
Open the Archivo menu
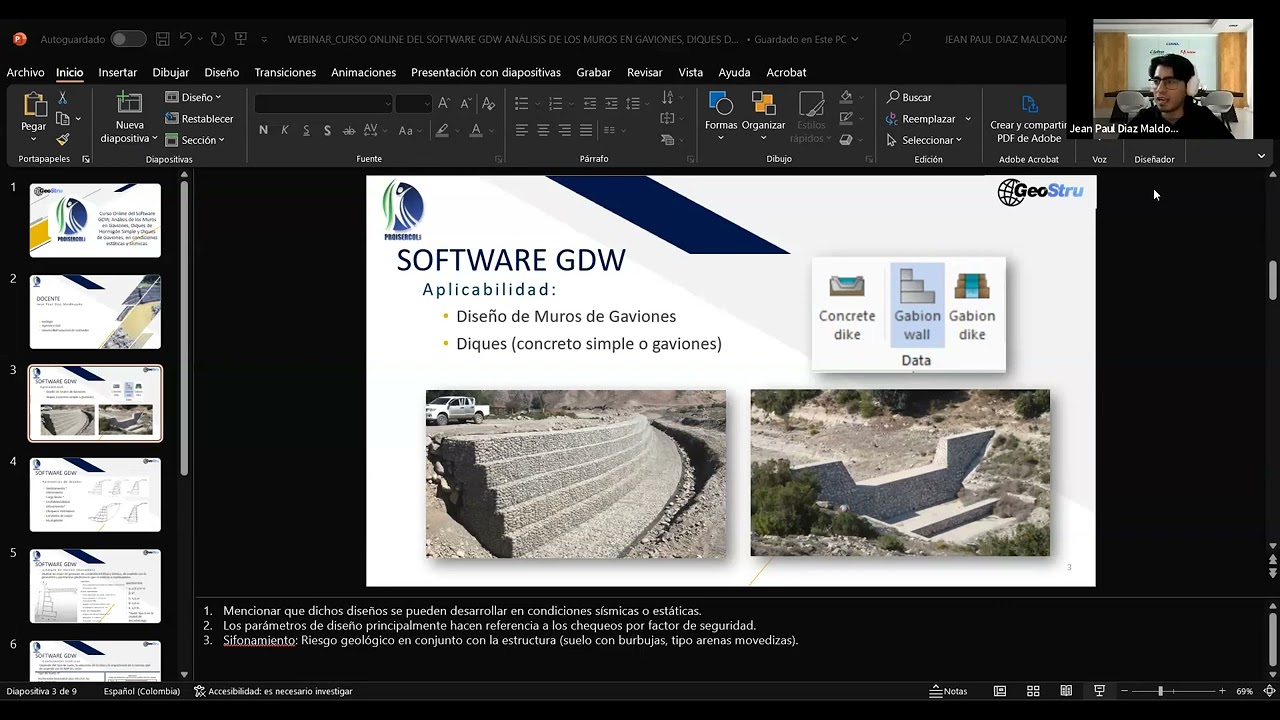pos(25,72)
